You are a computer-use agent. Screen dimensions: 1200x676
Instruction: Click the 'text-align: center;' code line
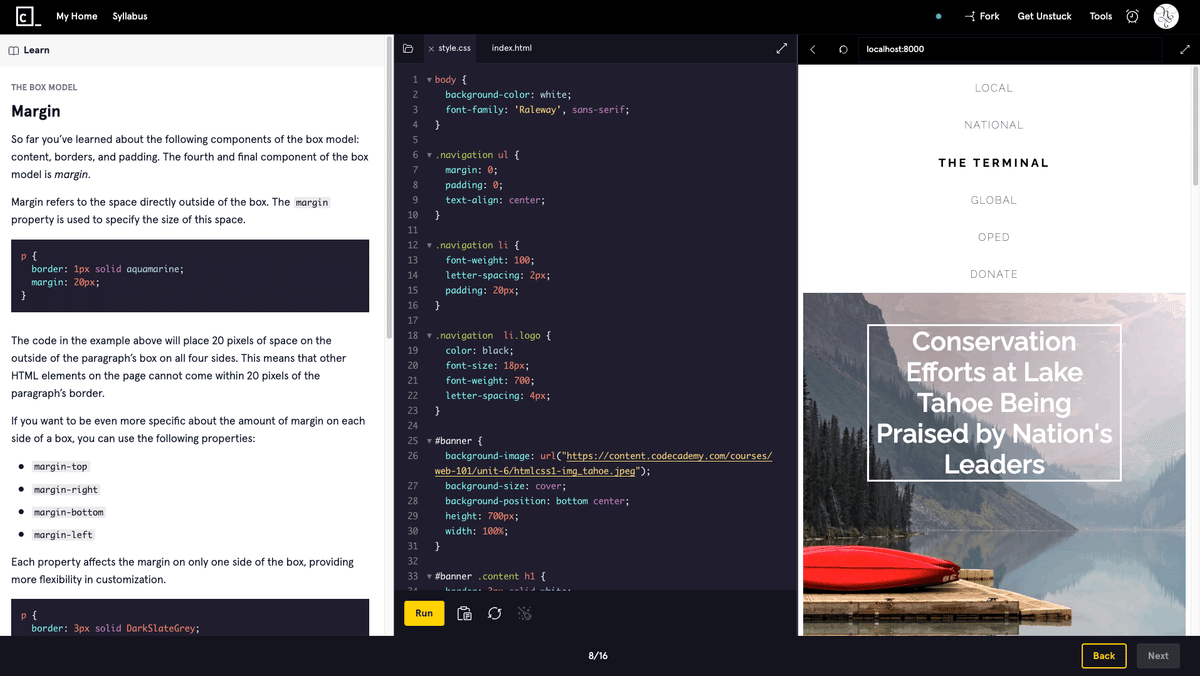[496, 200]
